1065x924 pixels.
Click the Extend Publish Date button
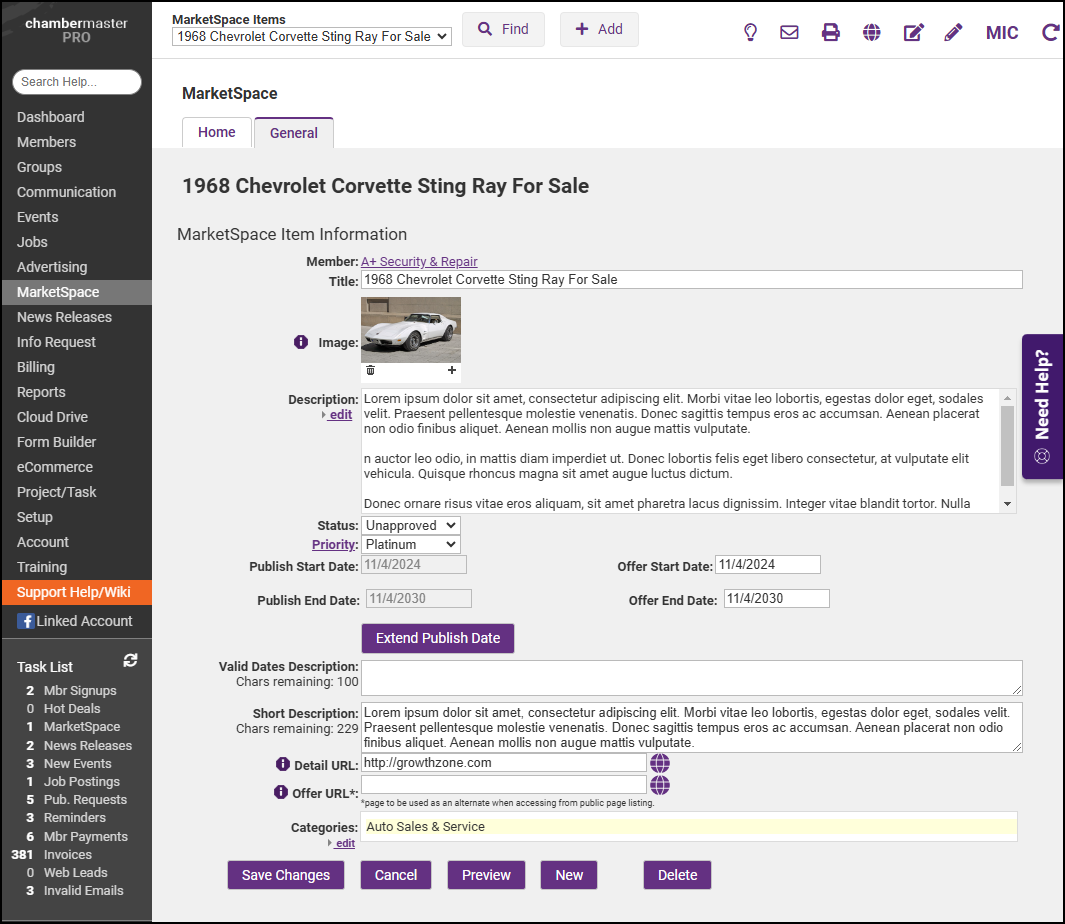[437, 638]
